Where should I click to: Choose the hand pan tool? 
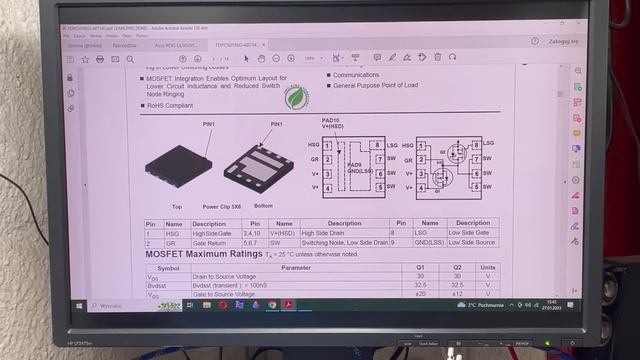pyautogui.click(x=261, y=58)
